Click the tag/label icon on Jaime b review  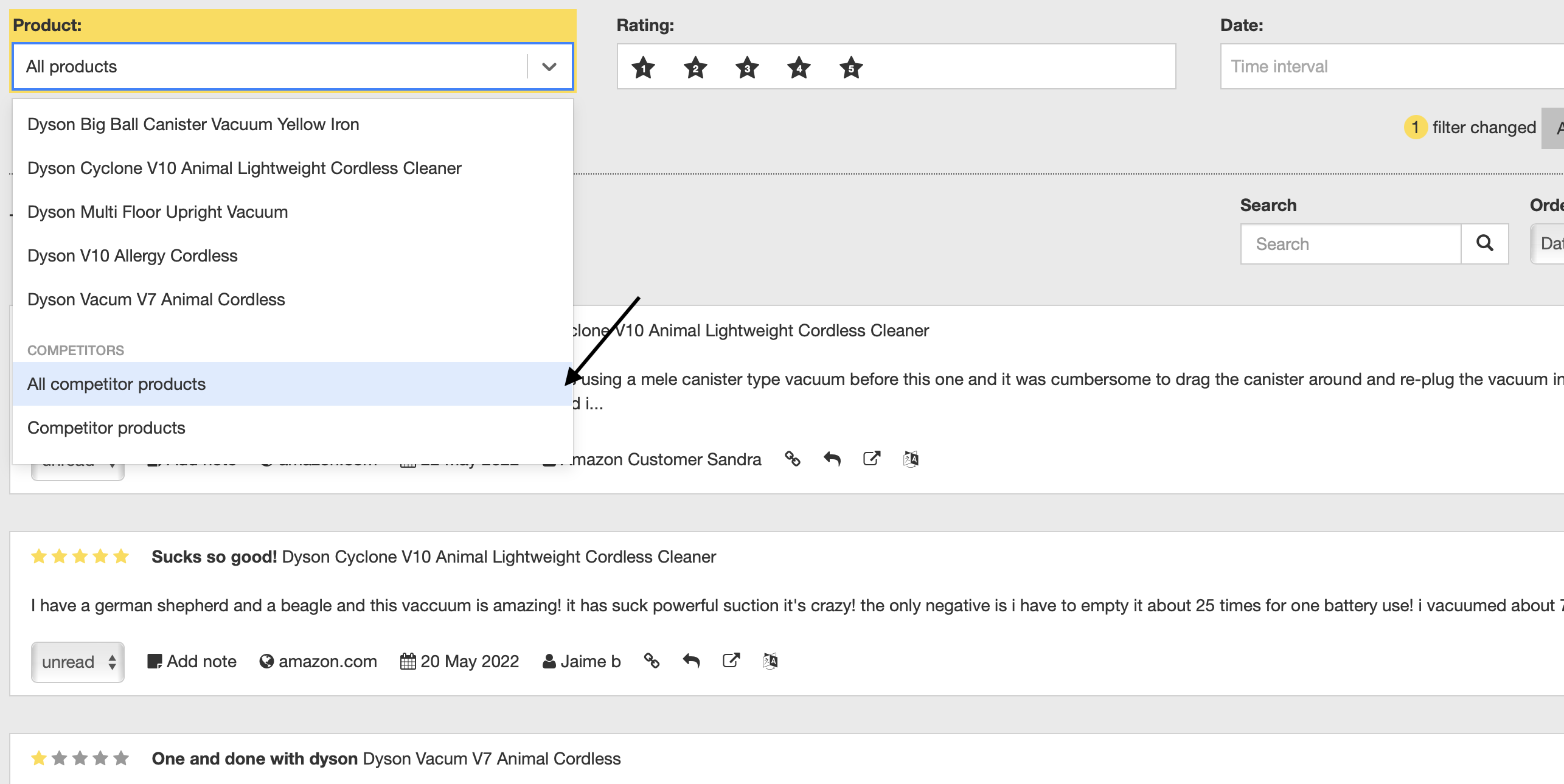(651, 661)
